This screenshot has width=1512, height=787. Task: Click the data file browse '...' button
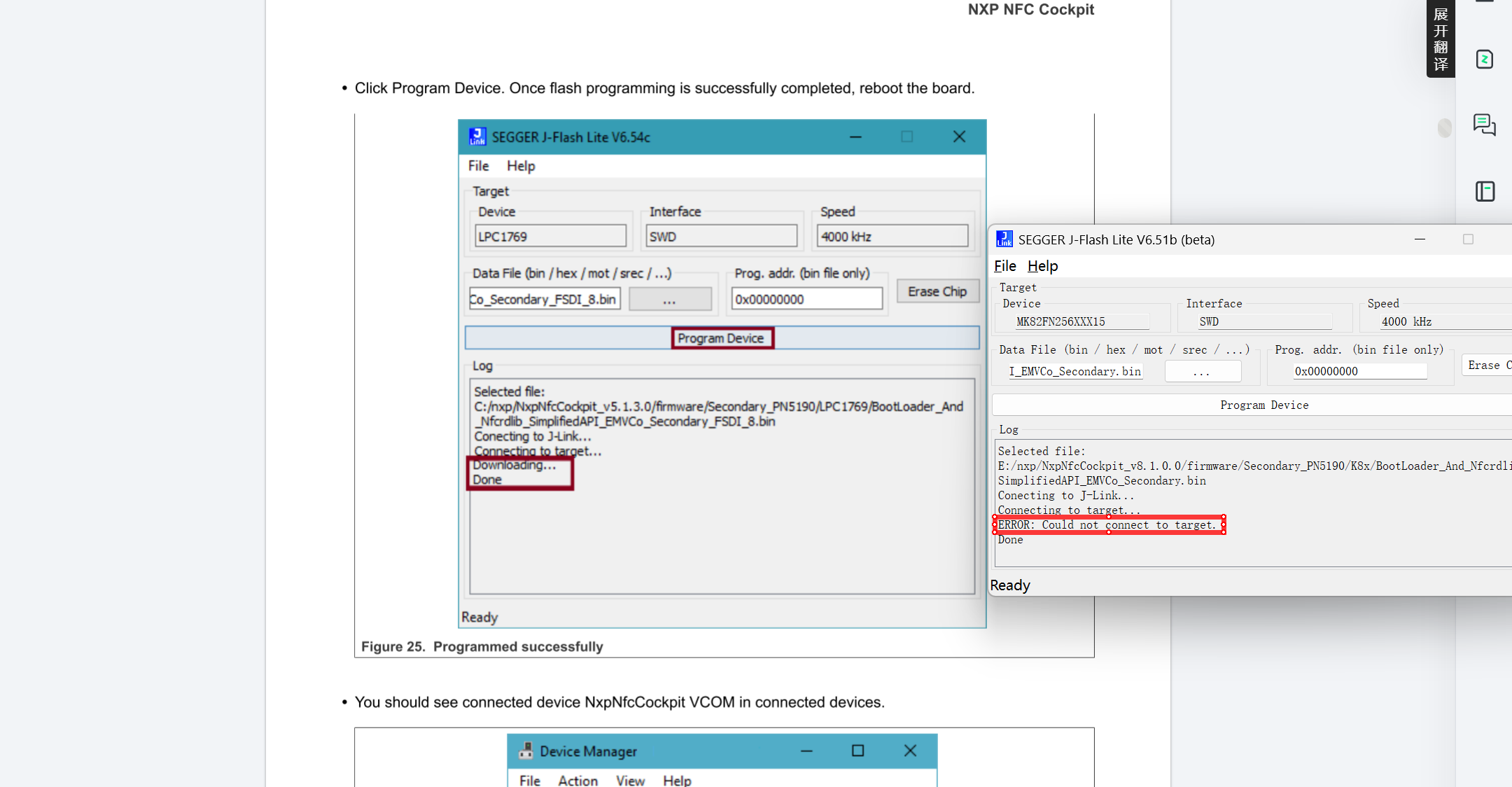[x=1202, y=371]
